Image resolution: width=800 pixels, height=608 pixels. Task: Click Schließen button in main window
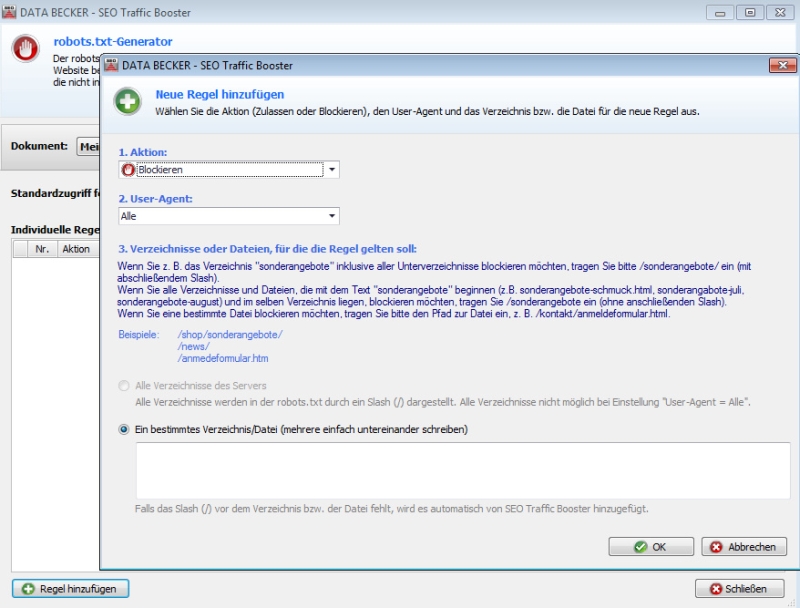click(x=739, y=589)
